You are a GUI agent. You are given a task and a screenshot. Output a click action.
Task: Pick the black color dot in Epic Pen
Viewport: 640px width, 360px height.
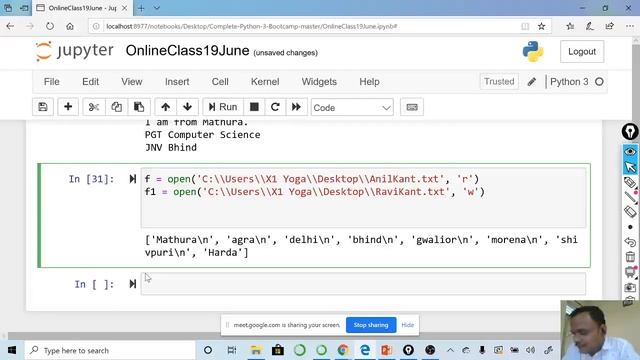click(x=630, y=227)
